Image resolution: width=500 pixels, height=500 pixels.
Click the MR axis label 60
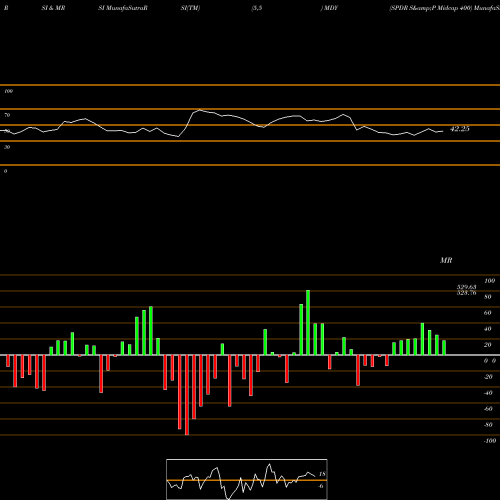(488, 313)
